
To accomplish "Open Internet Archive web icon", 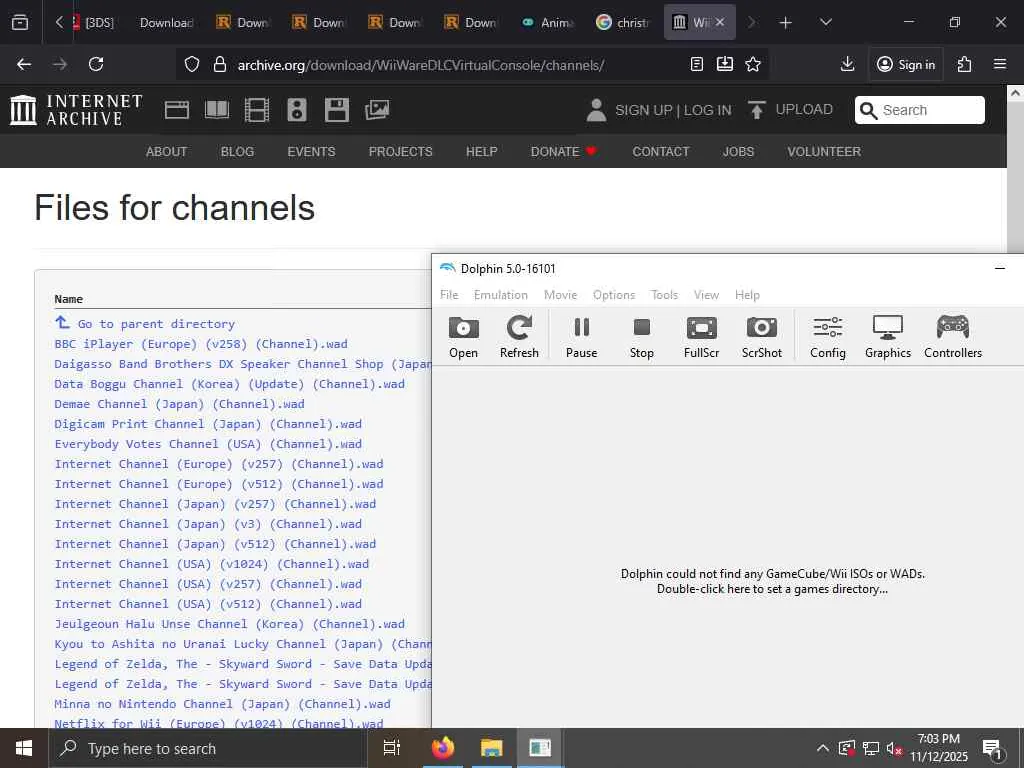I will coord(177,110).
